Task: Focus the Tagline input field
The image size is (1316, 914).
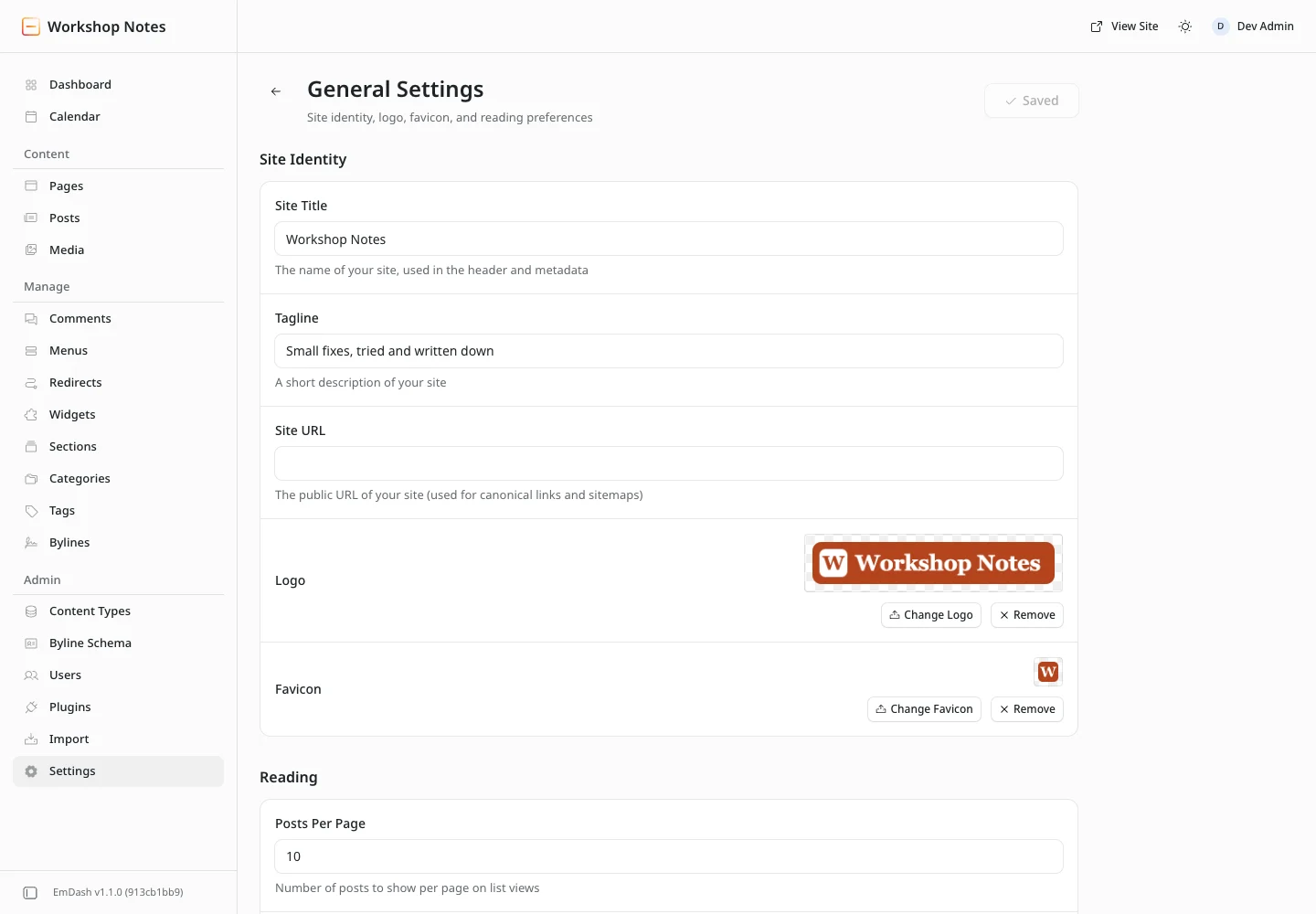Action: tap(669, 351)
